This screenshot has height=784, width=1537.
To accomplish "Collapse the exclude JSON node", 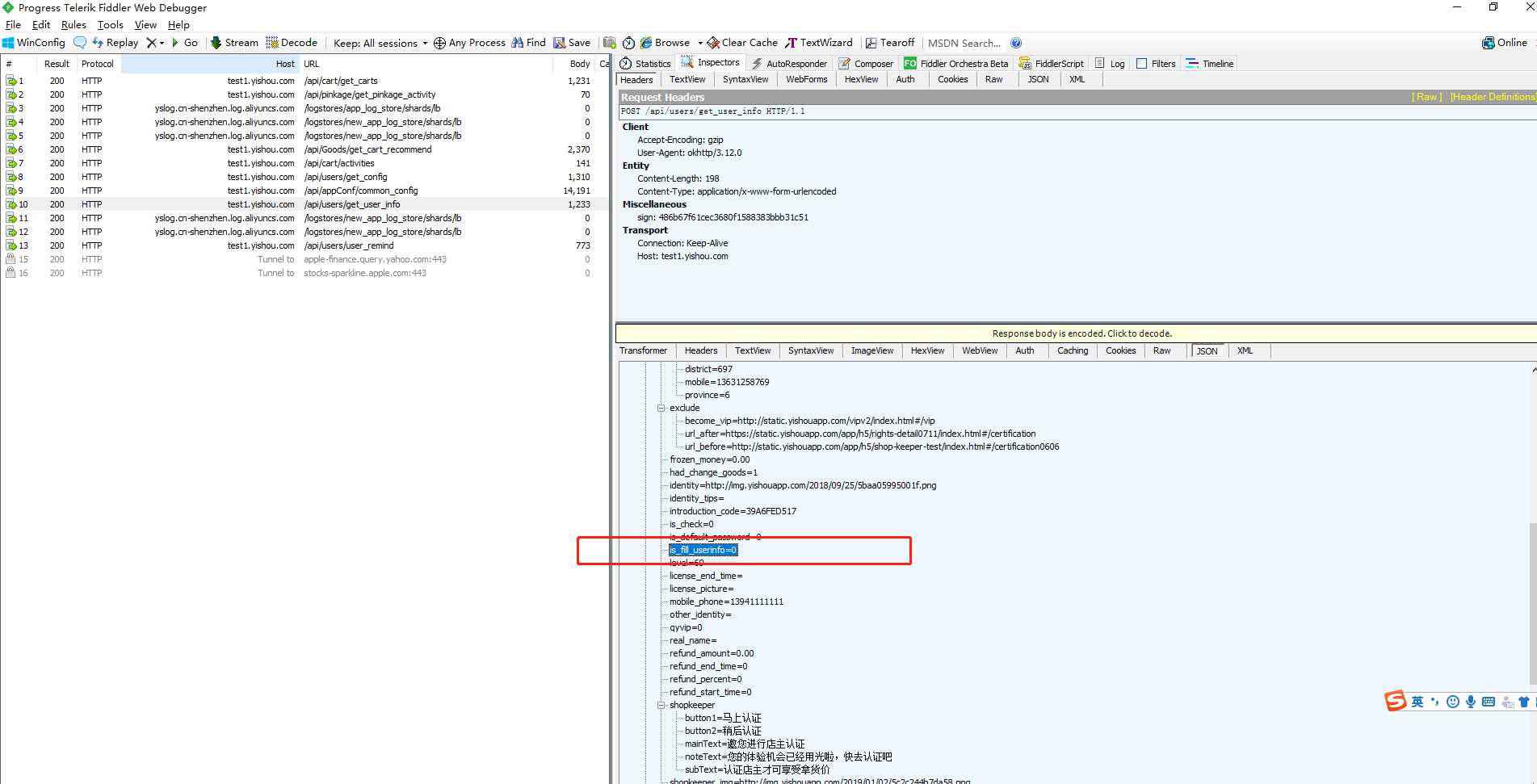I will click(661, 408).
